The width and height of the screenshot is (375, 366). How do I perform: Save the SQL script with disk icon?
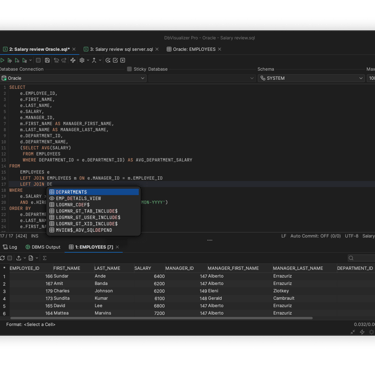[x=47, y=60]
